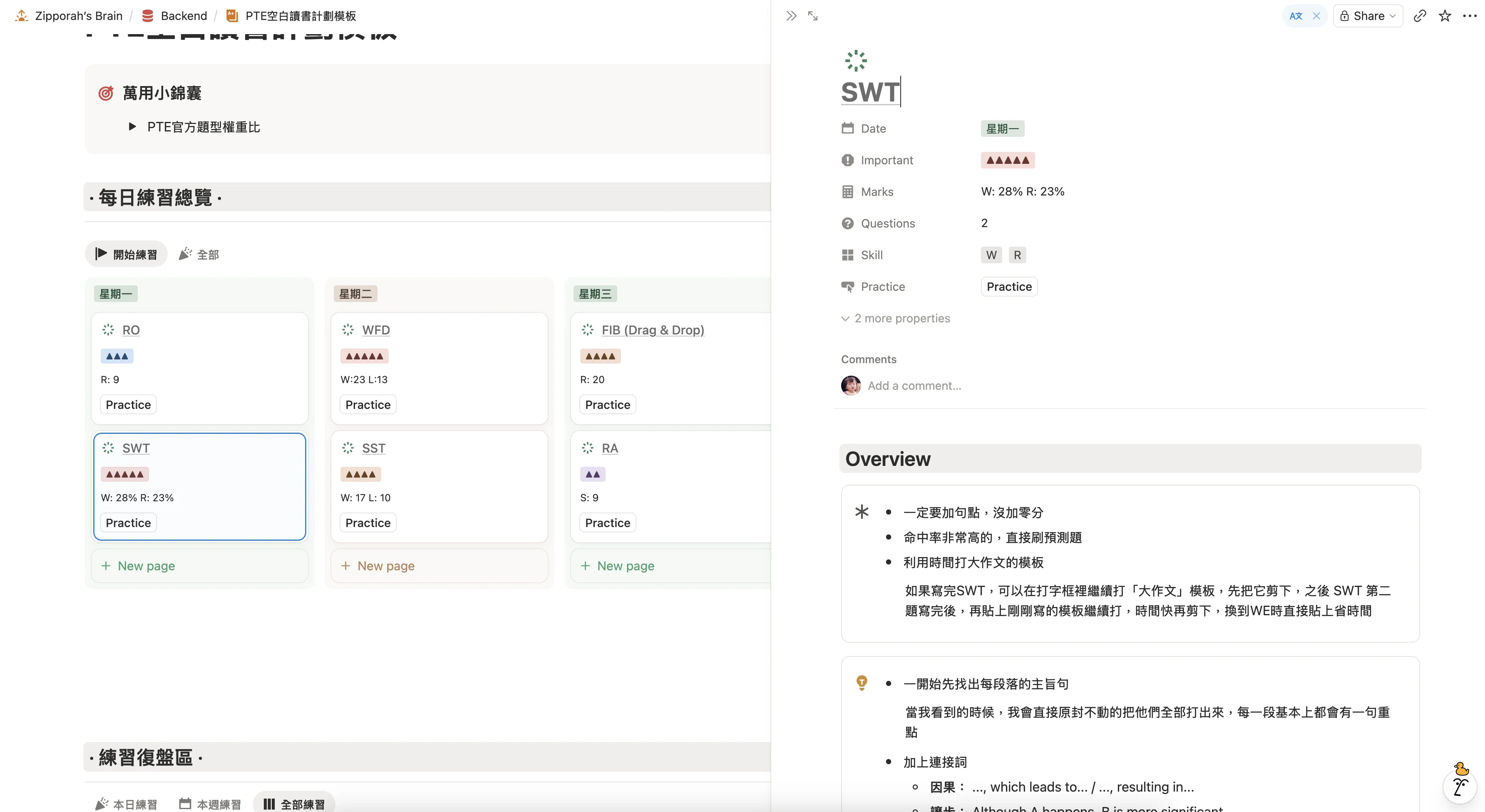Change the SWT page icon
The image size is (1485, 812).
[x=855, y=60]
